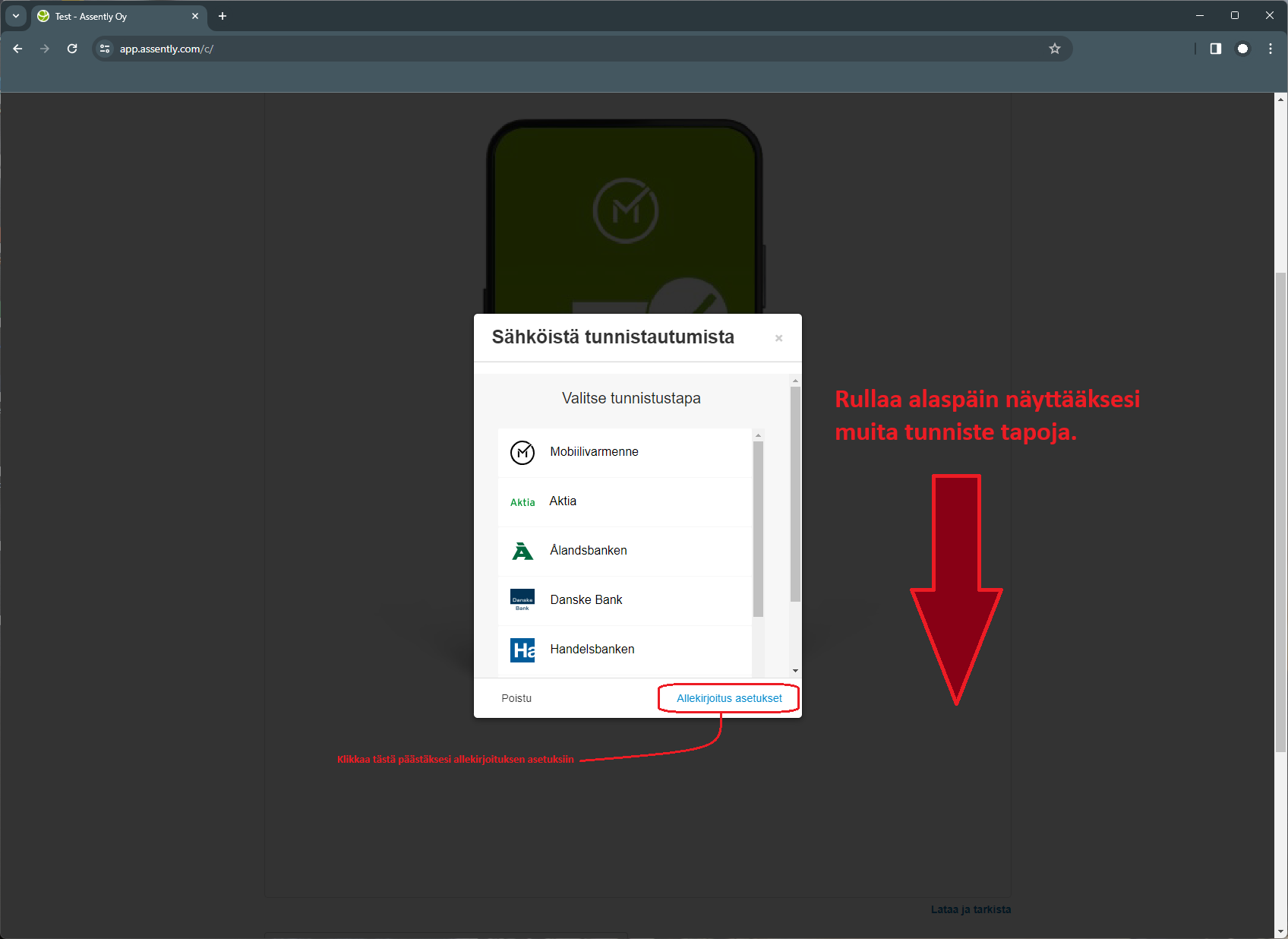Image resolution: width=1288 pixels, height=939 pixels.
Task: Select the Ålandsbanken logo icon
Action: point(522,551)
